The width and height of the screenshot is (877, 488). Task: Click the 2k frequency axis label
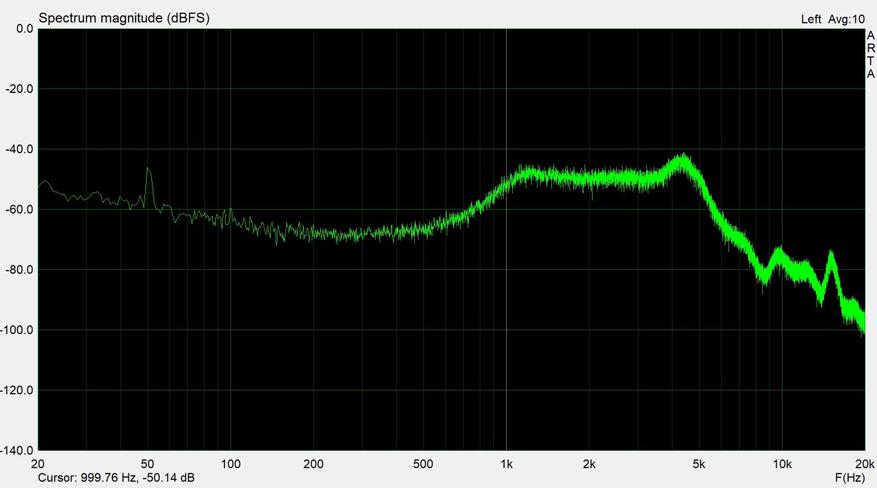click(x=589, y=464)
